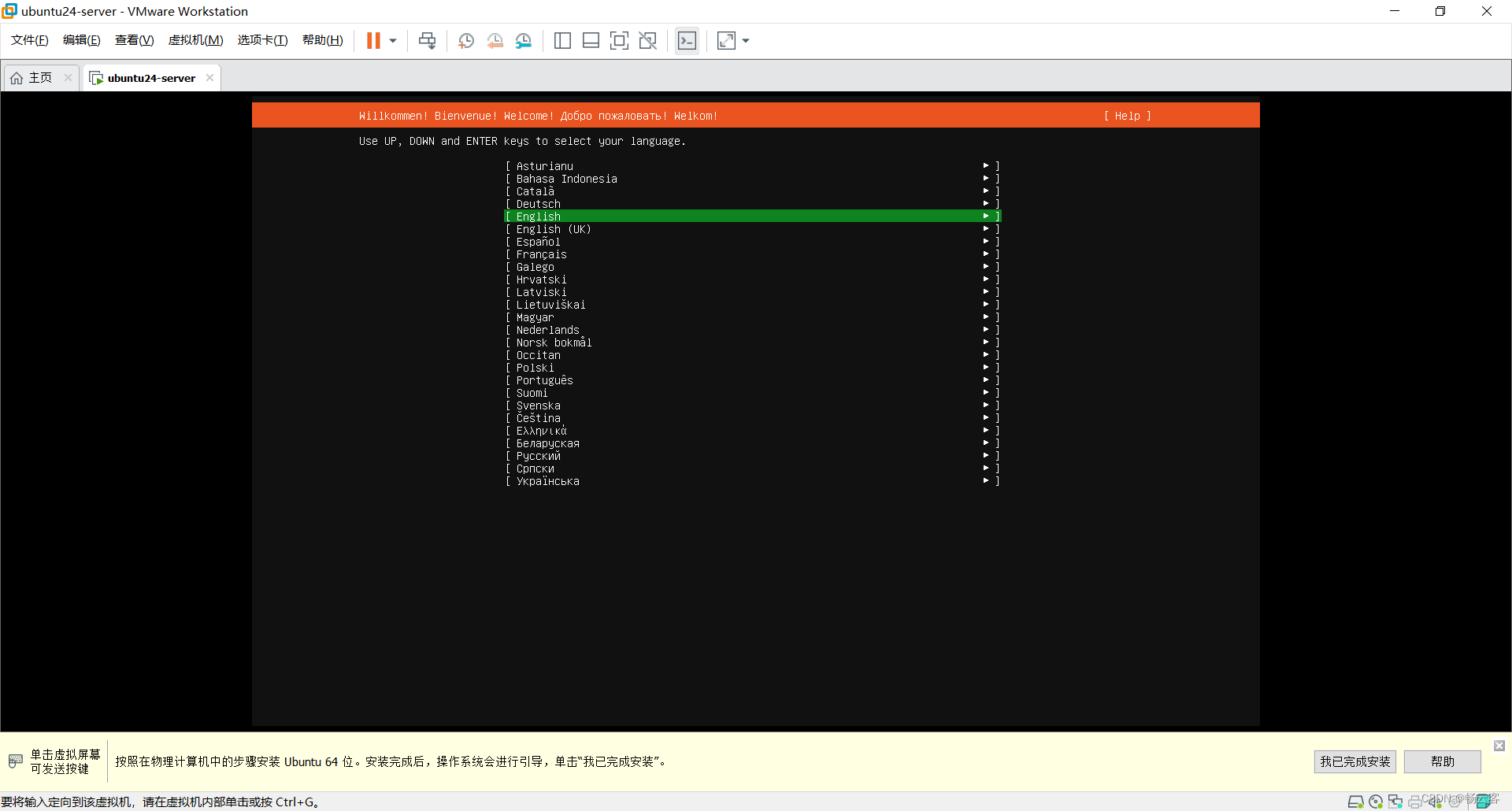
Task: Click 我已完成安装 button
Action: coord(1354,761)
